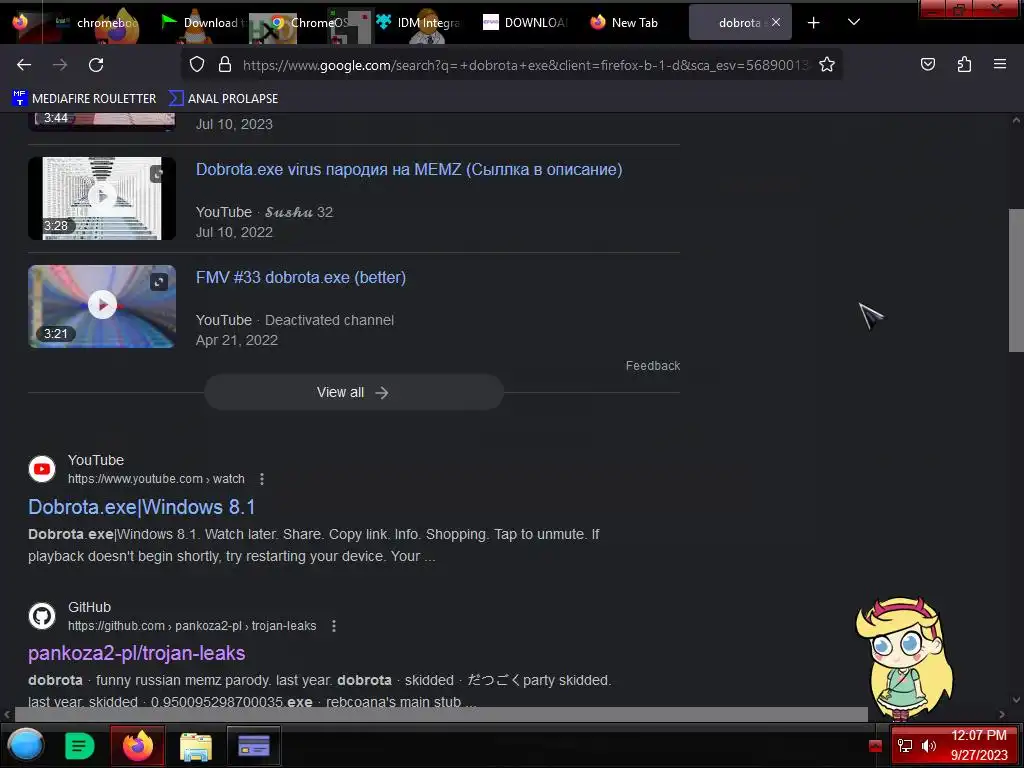This screenshot has height=768, width=1024.
Task: Close the dobrota tab
Action: [776, 22]
